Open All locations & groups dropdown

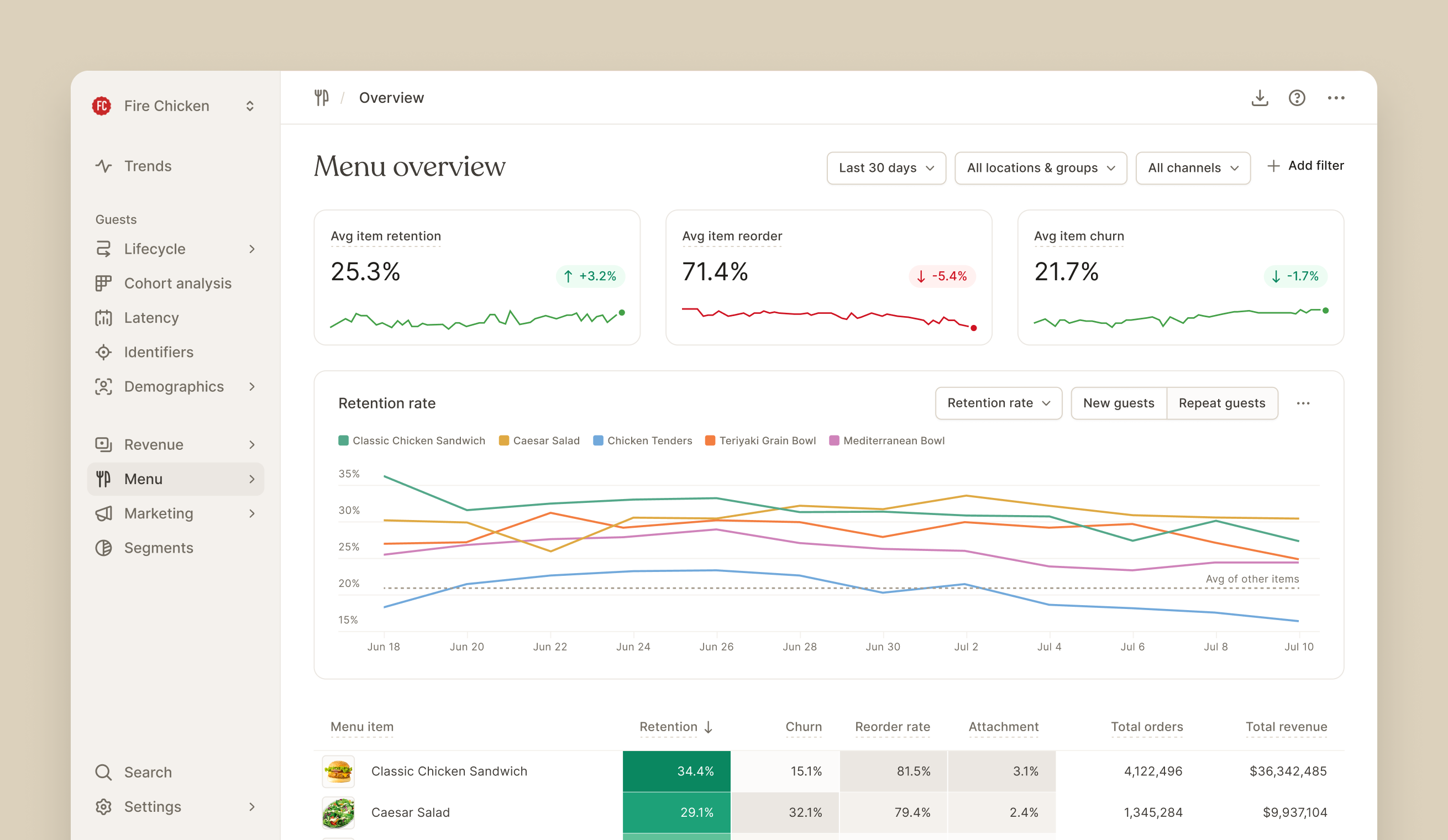point(1040,168)
